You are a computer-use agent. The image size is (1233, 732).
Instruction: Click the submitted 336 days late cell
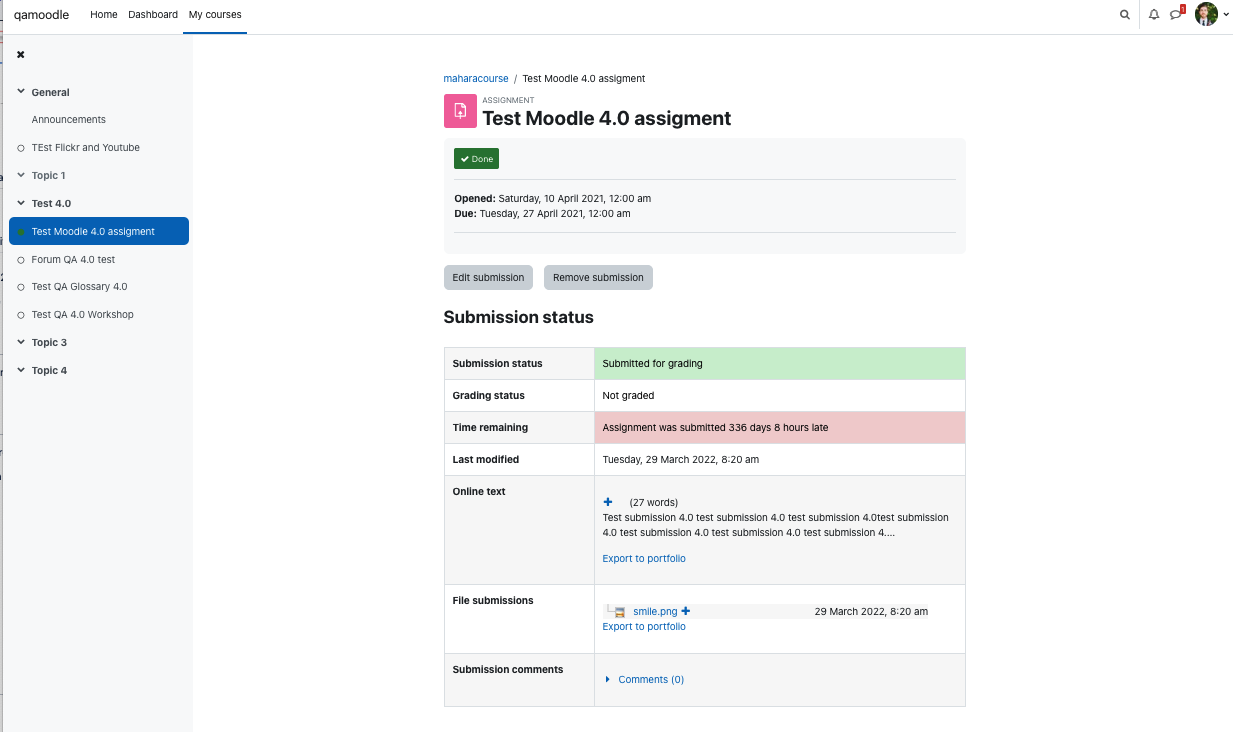tap(780, 428)
